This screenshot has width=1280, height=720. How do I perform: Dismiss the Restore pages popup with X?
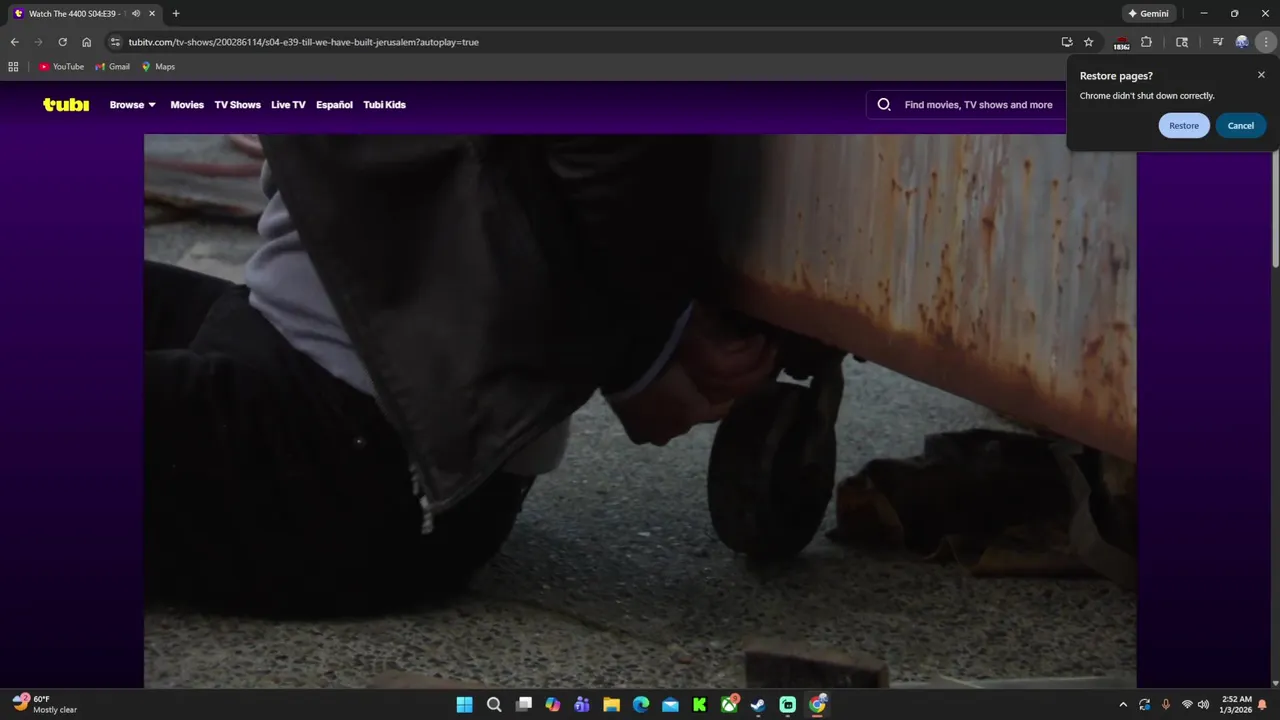(1261, 75)
